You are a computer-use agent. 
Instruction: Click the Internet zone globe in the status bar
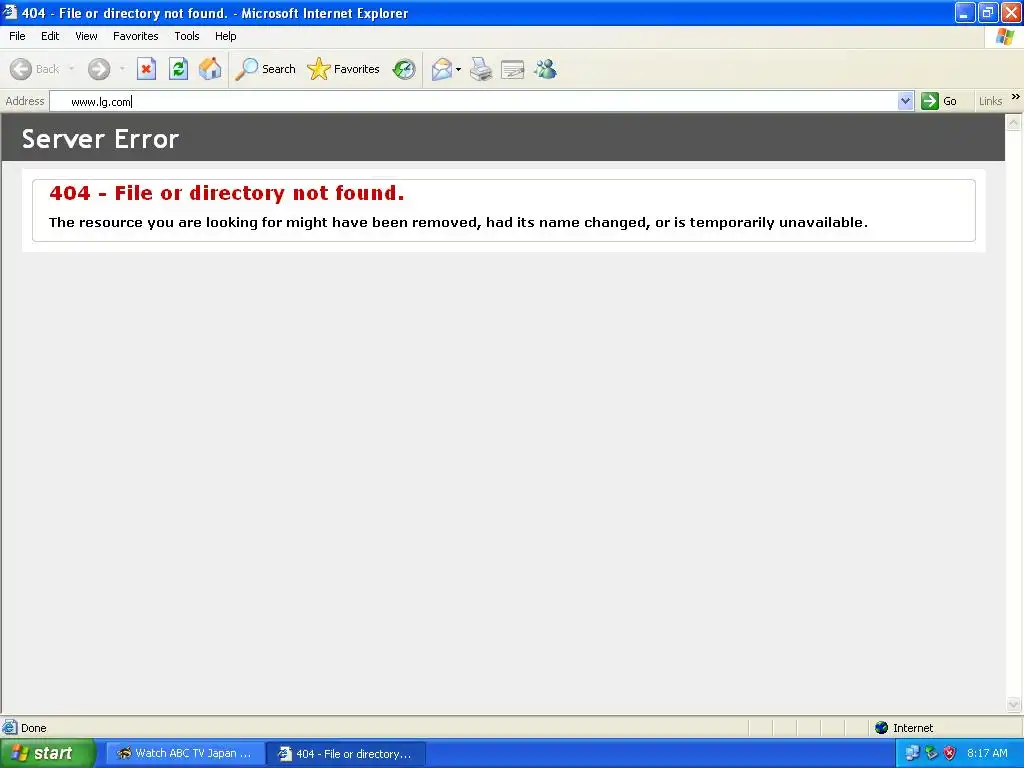[x=882, y=728]
